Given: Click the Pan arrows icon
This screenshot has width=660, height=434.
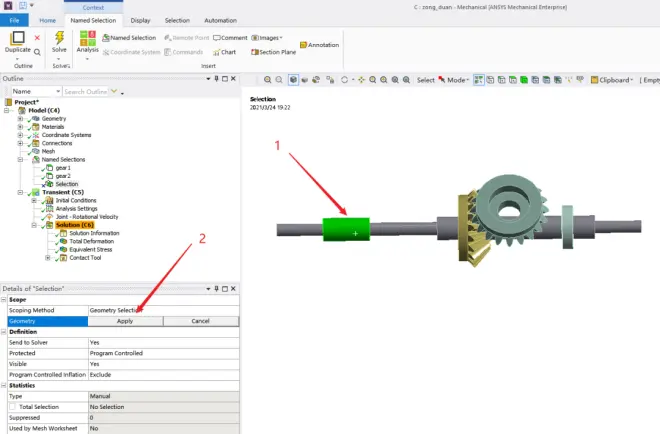Looking at the screenshot, I should 361,80.
